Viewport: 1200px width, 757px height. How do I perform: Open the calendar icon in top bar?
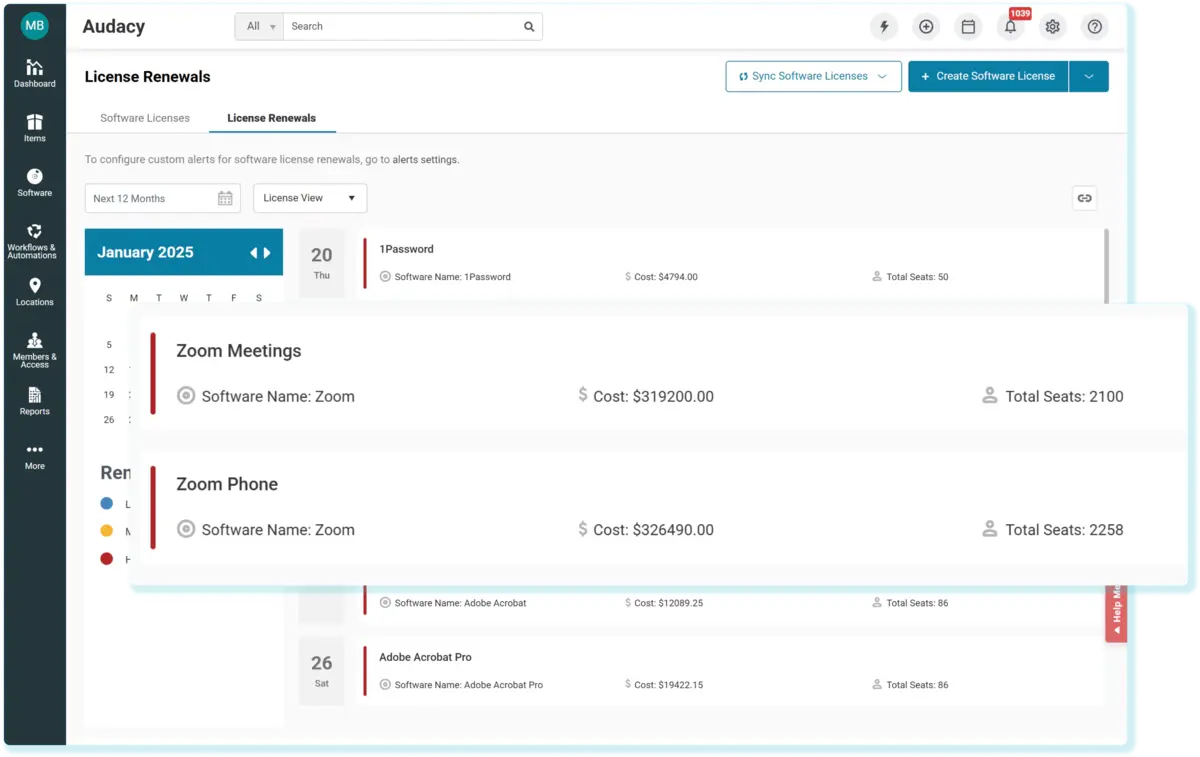click(968, 27)
